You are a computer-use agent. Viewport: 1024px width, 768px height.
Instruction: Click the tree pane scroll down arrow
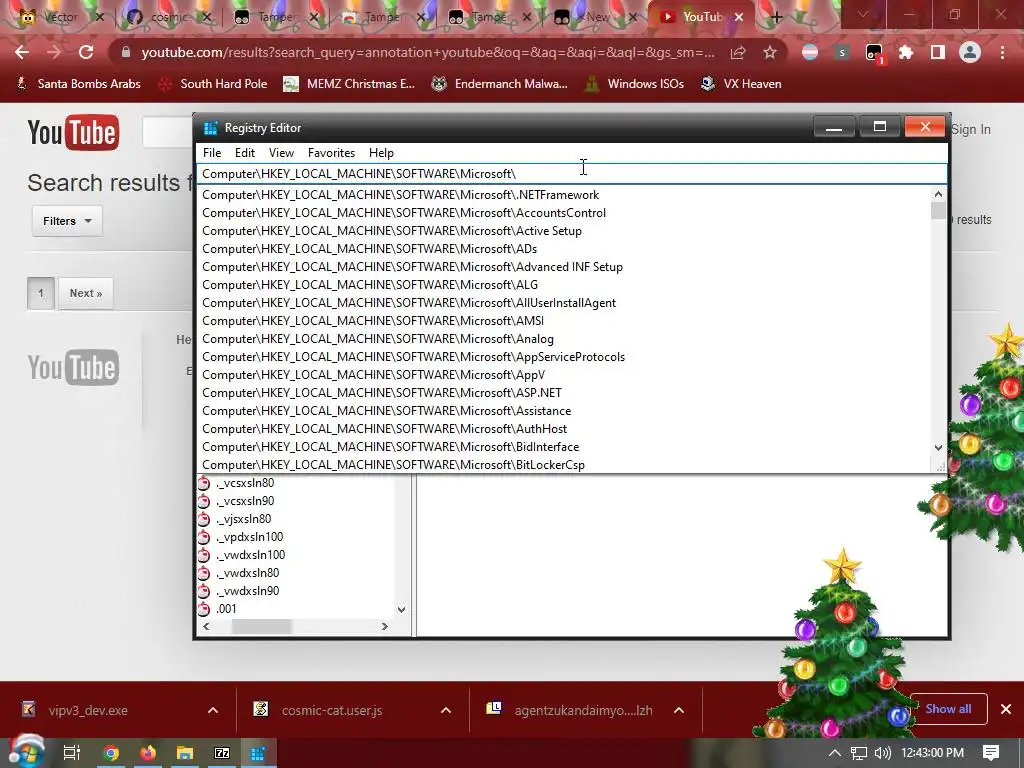pos(402,609)
